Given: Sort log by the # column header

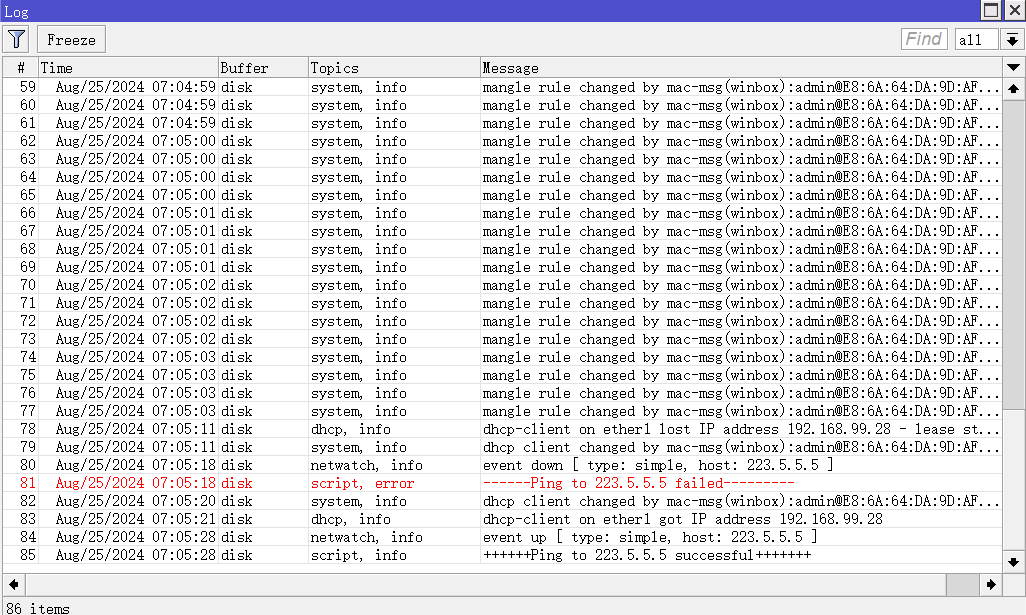Looking at the screenshot, I should [20, 68].
